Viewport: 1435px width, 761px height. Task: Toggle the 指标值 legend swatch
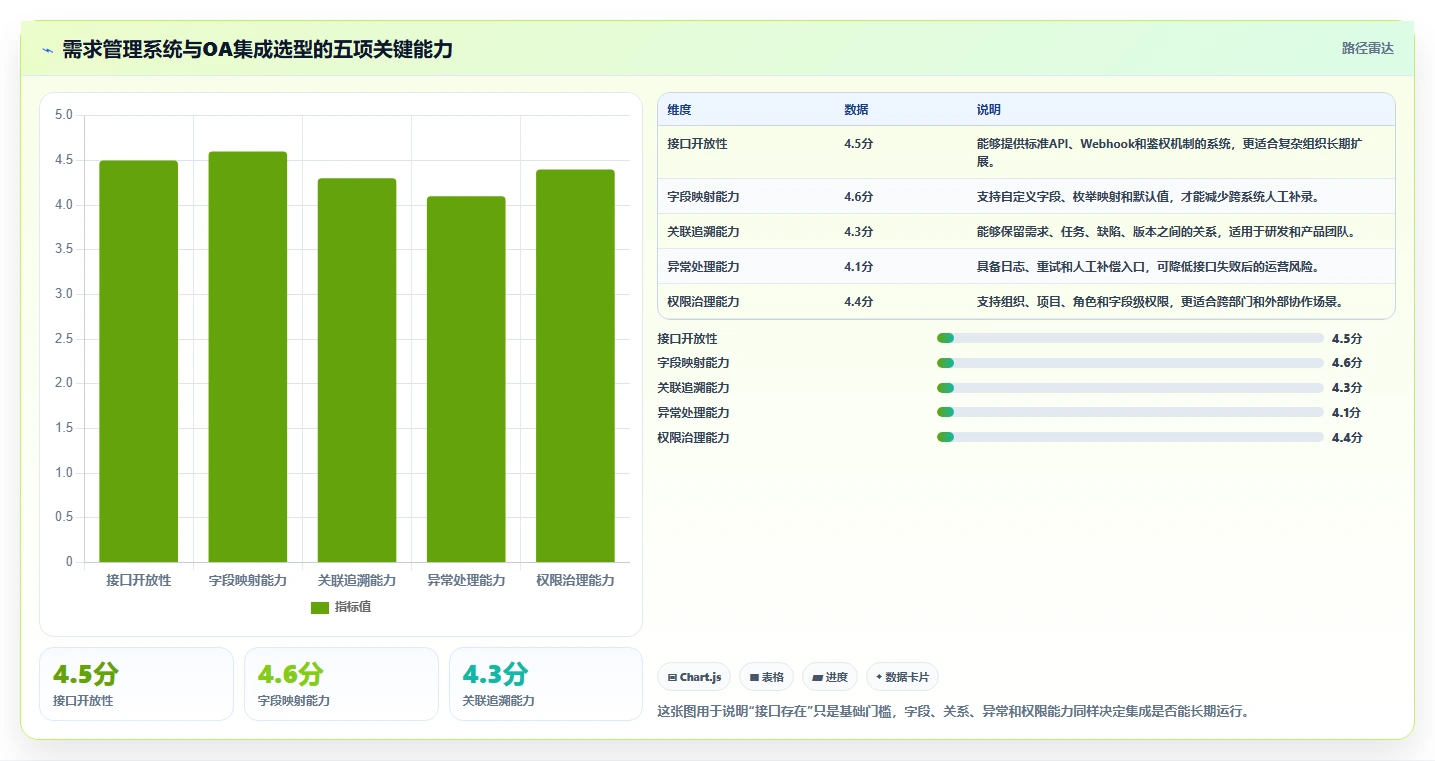tap(320, 607)
